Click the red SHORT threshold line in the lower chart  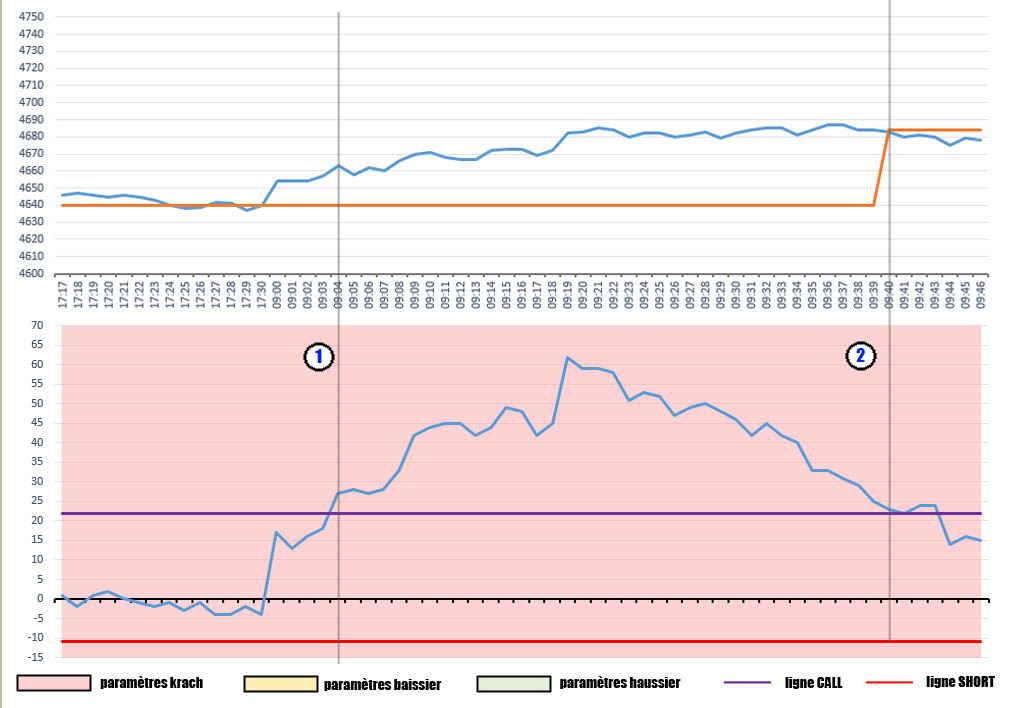point(521,642)
